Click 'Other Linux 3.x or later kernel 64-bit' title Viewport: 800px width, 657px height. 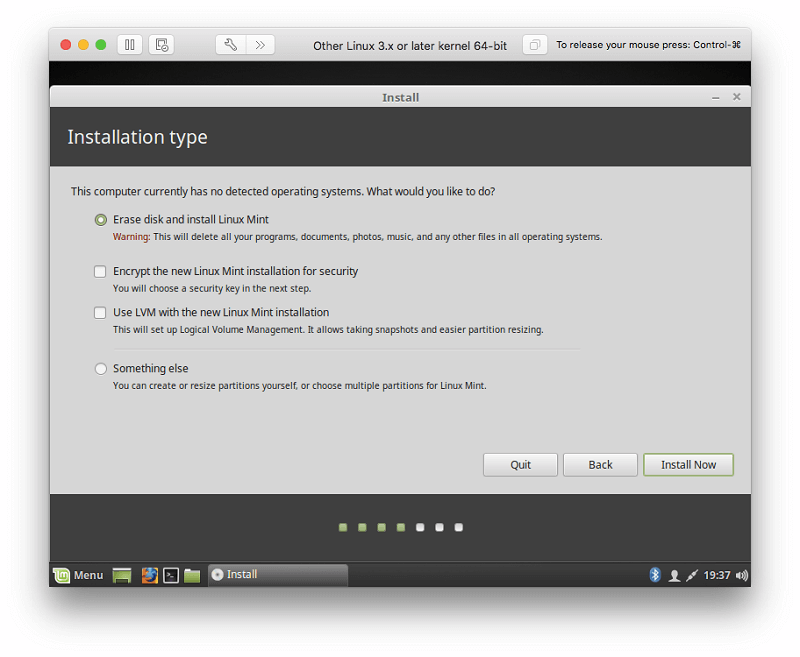coord(410,46)
